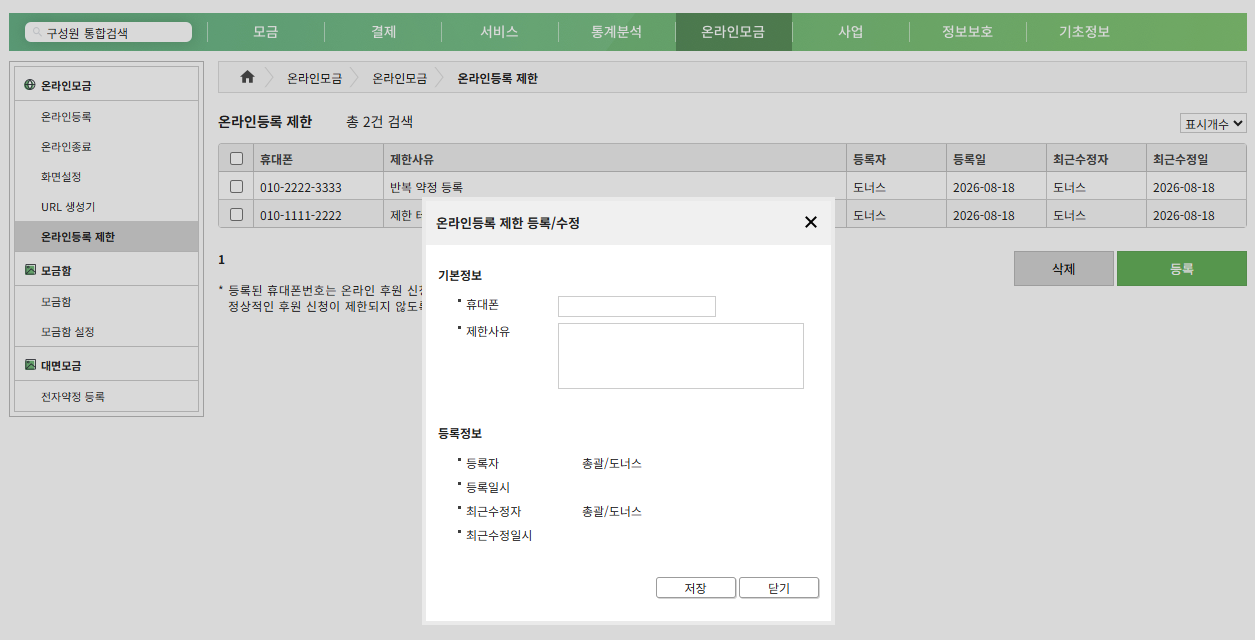Viewport: 1255px width, 640px height.
Task: Toggle the select-all checkbox in table header
Action: [x=236, y=158]
